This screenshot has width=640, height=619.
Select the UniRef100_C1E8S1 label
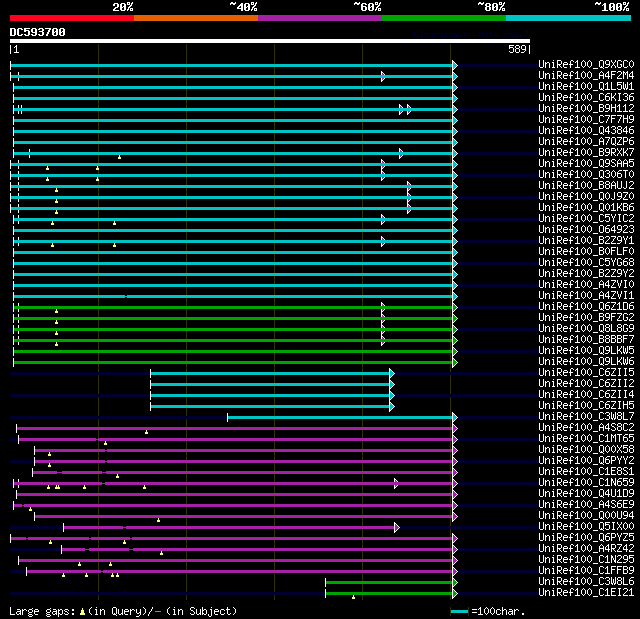coord(586,472)
